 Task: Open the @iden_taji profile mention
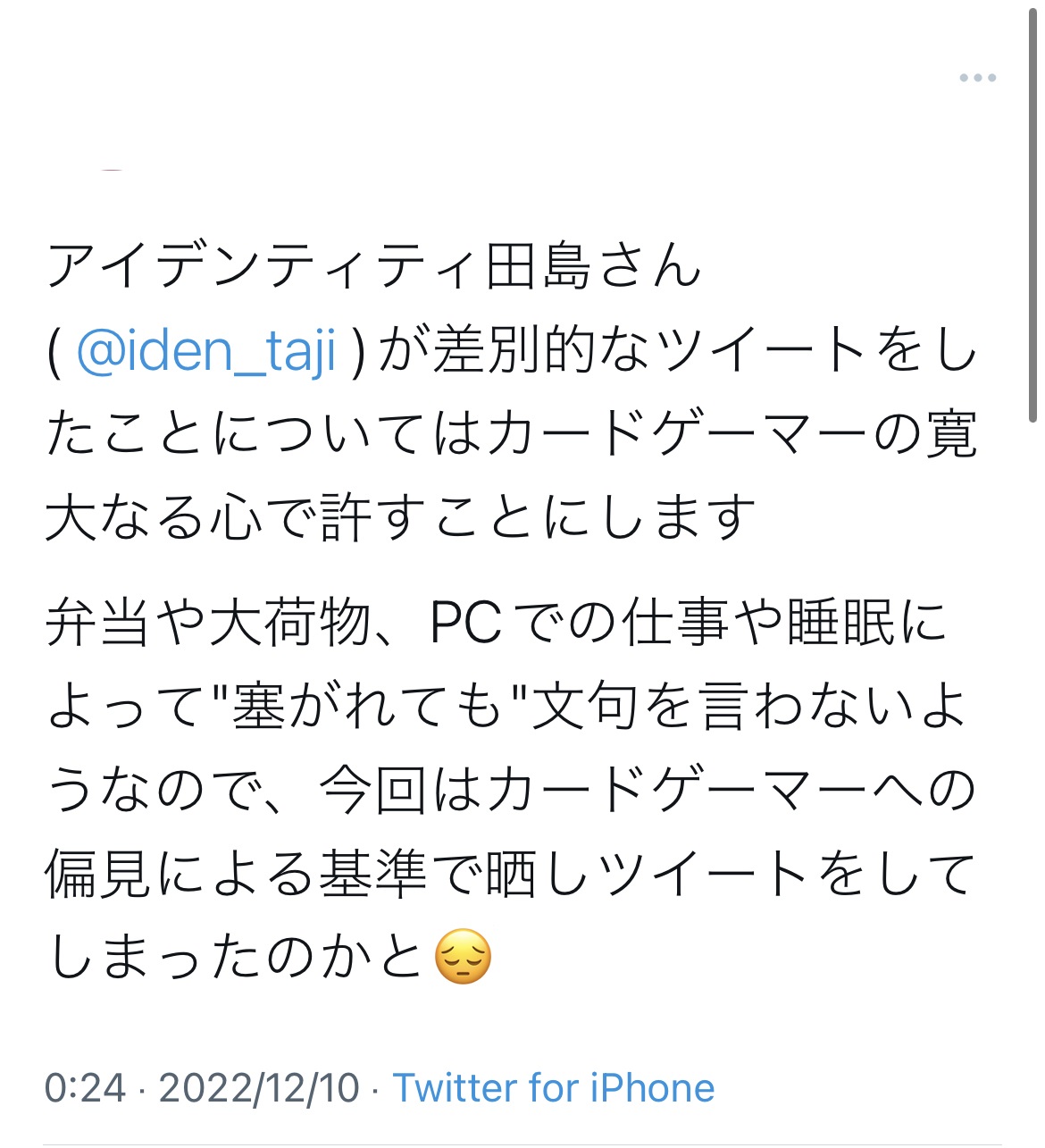pos(206,350)
